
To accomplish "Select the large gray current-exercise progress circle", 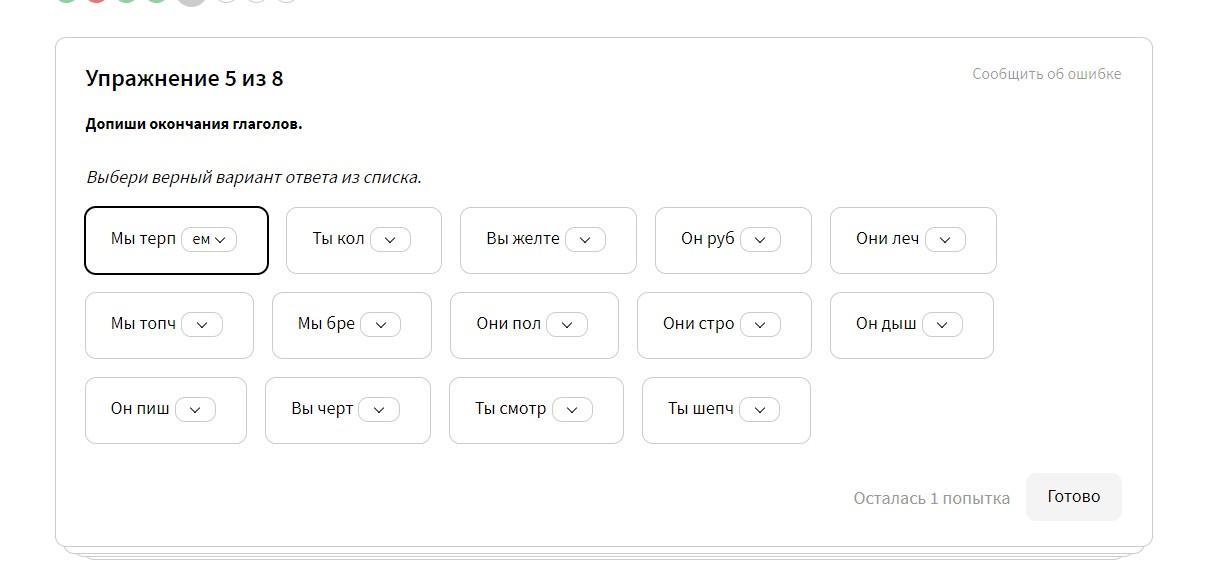I will [x=191, y=1].
